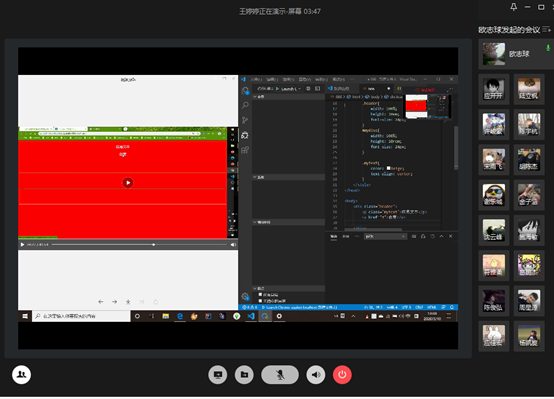Switch to the editor tab with the blue VS Code icon
This screenshot has height=399, width=554.
339,88
